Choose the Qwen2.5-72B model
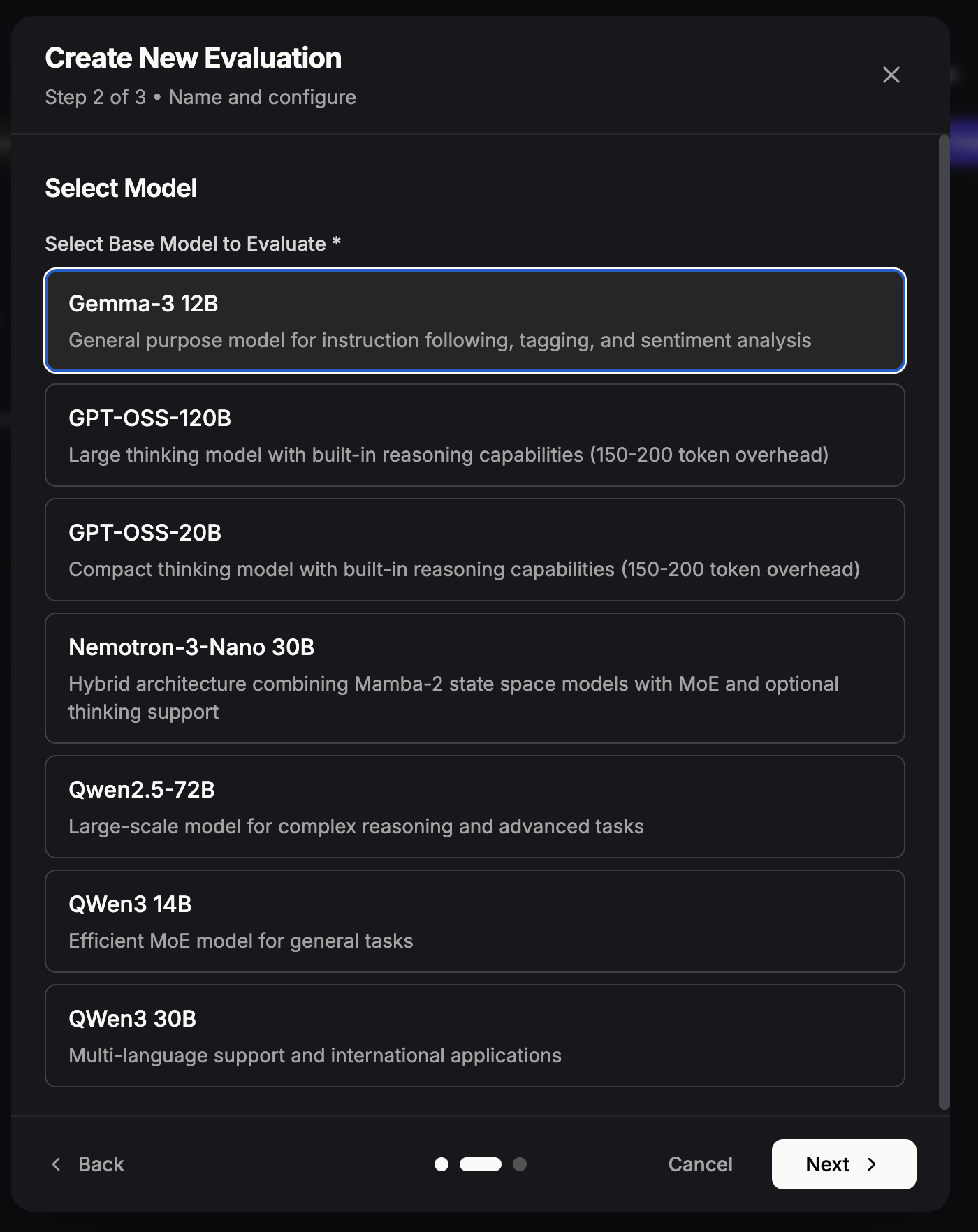The height and width of the screenshot is (1232, 978). pos(475,807)
